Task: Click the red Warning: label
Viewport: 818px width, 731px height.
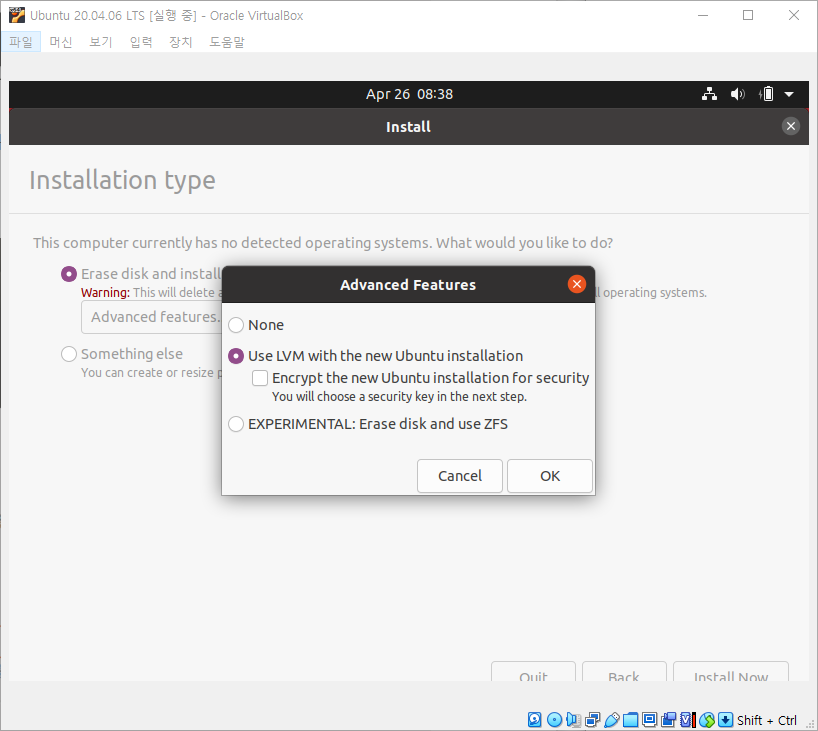Action: 105,293
